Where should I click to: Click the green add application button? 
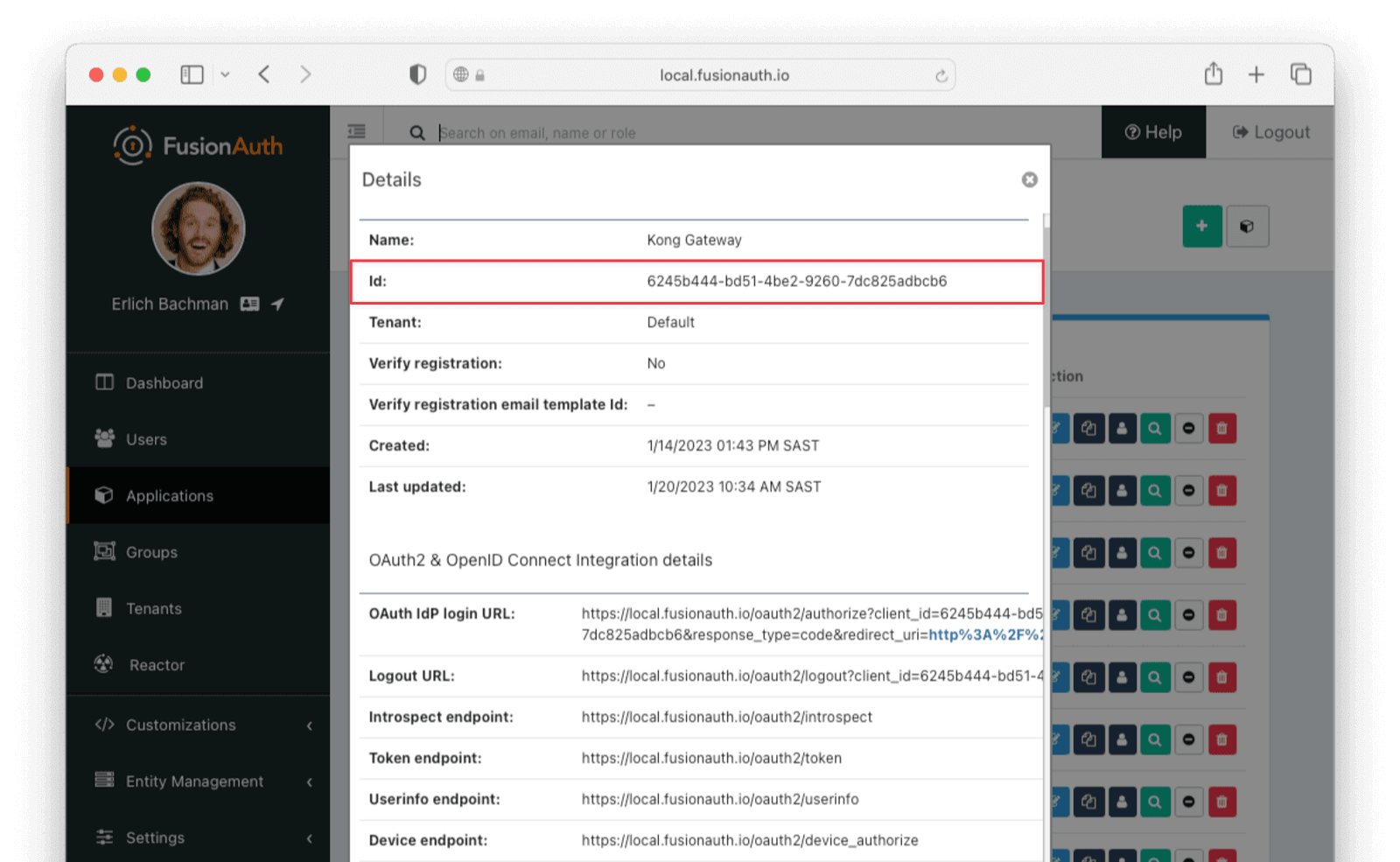1202,227
